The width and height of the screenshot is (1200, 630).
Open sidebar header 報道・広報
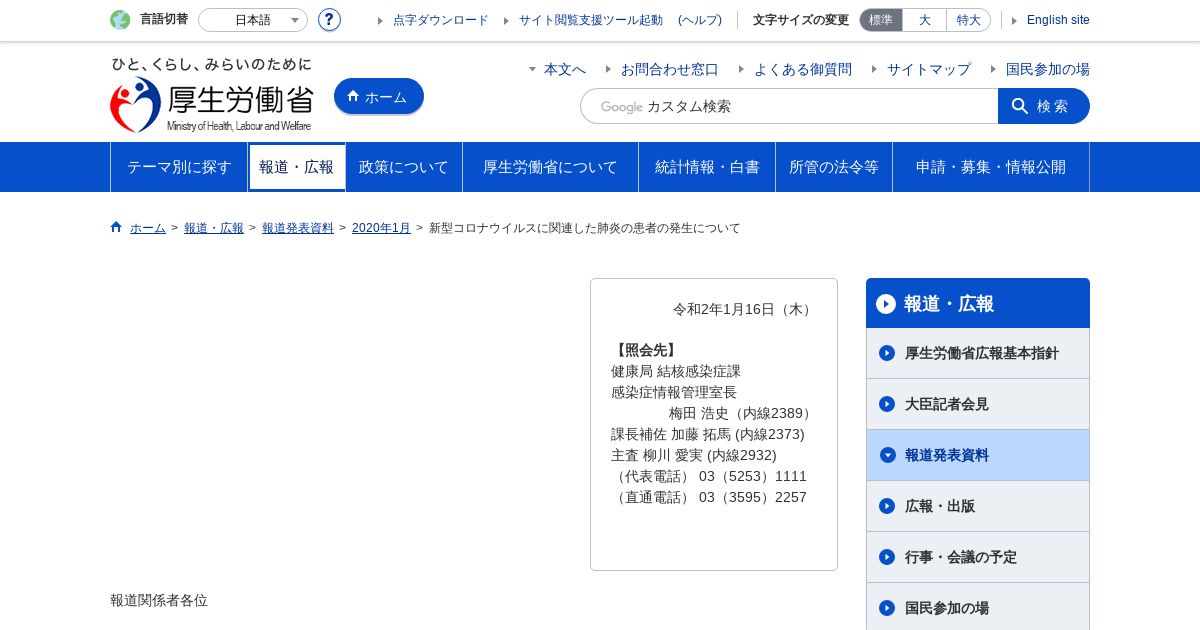[978, 303]
